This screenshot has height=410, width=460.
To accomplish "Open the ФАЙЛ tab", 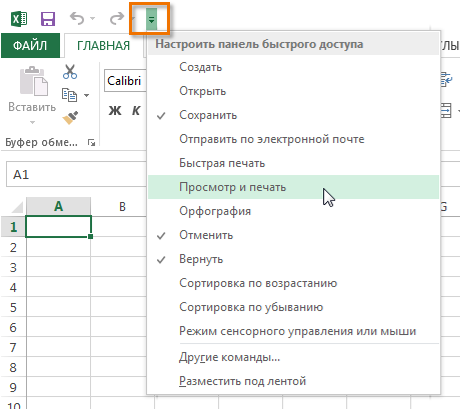I will [x=30, y=45].
